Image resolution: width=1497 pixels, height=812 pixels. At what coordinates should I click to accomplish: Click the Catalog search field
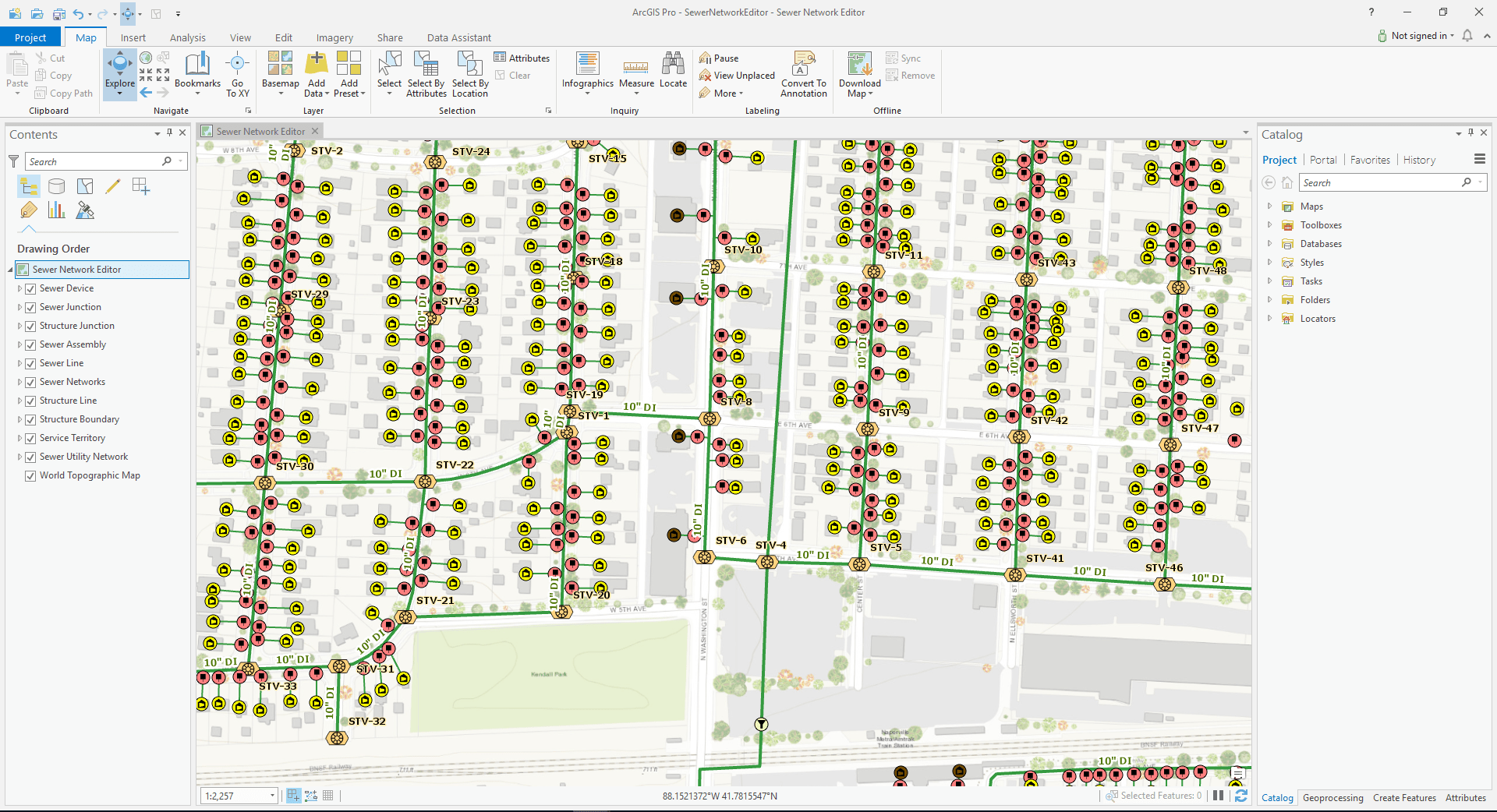1393,182
